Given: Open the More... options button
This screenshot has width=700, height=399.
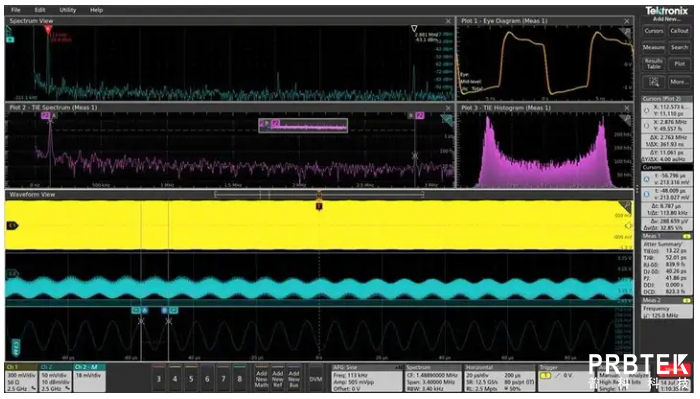Looking at the screenshot, I should (x=679, y=82).
